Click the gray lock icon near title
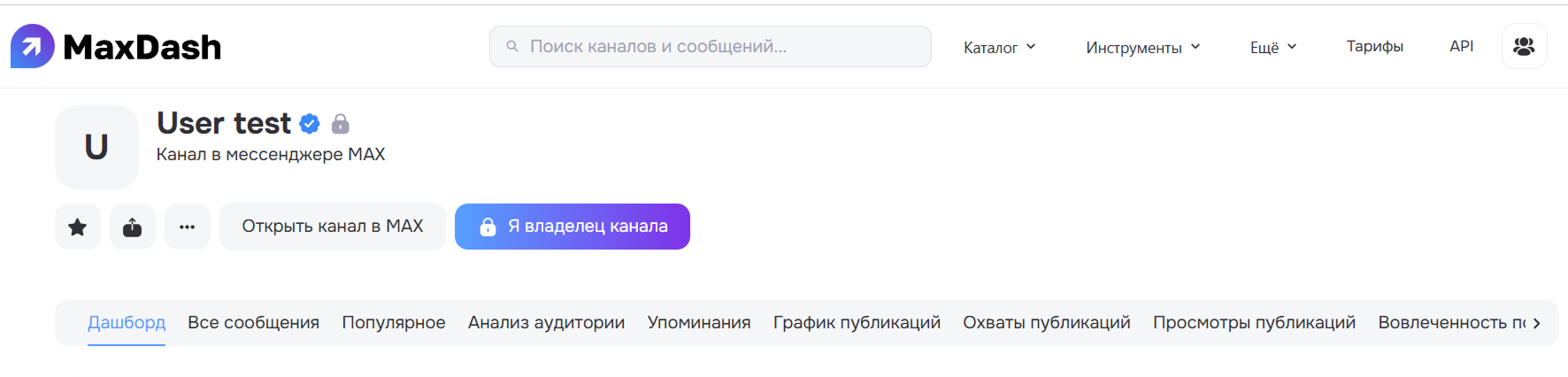This screenshot has width=1568, height=377. [341, 124]
